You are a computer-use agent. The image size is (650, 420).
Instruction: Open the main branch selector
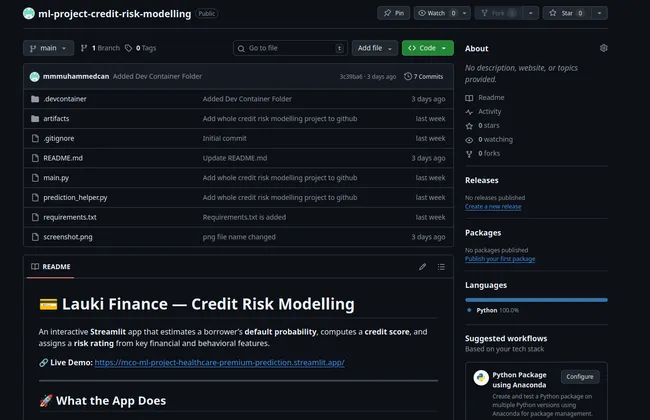pos(49,48)
